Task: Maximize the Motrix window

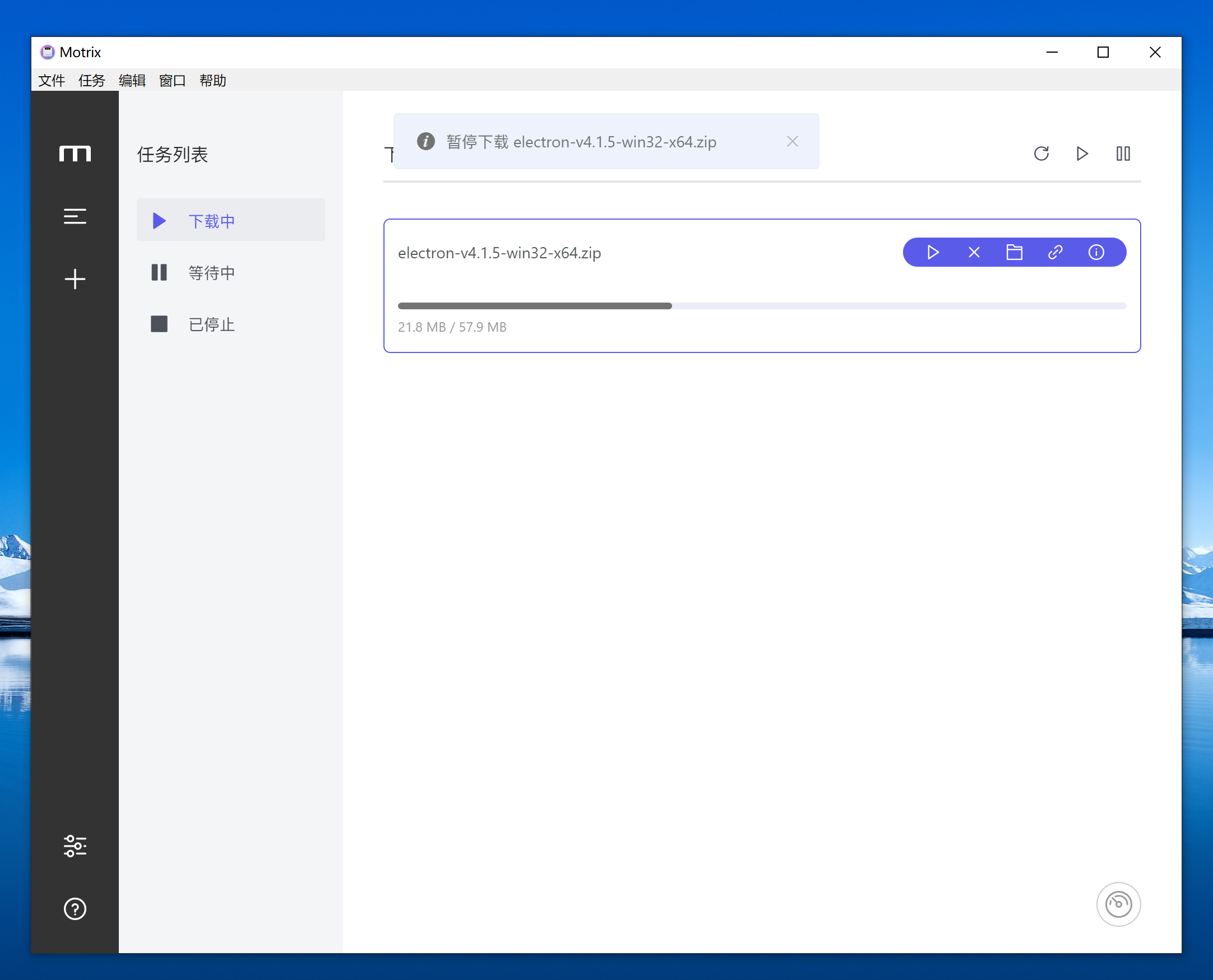Action: click(1103, 52)
